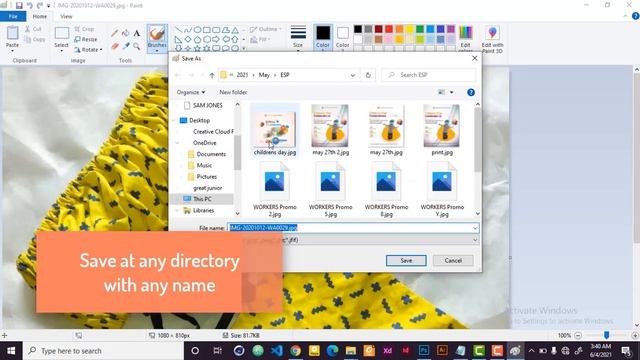
Task: Open the shape Outline dropdown
Action: click(266, 29)
